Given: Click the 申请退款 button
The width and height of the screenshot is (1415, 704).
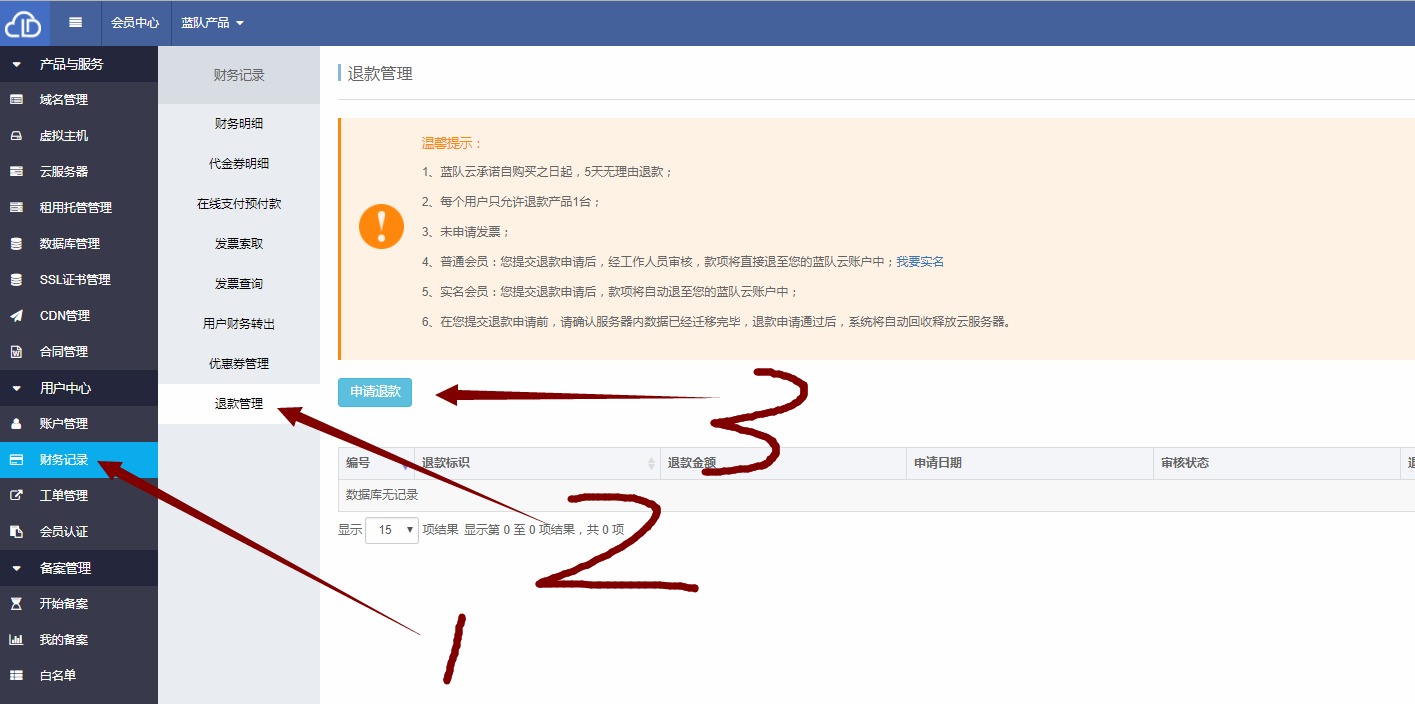Looking at the screenshot, I should tap(374, 393).
